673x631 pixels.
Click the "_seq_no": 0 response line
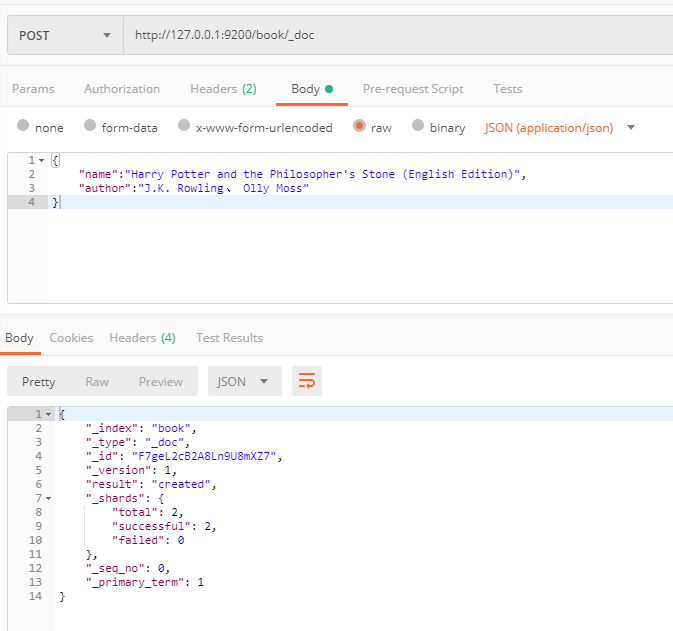[128, 568]
